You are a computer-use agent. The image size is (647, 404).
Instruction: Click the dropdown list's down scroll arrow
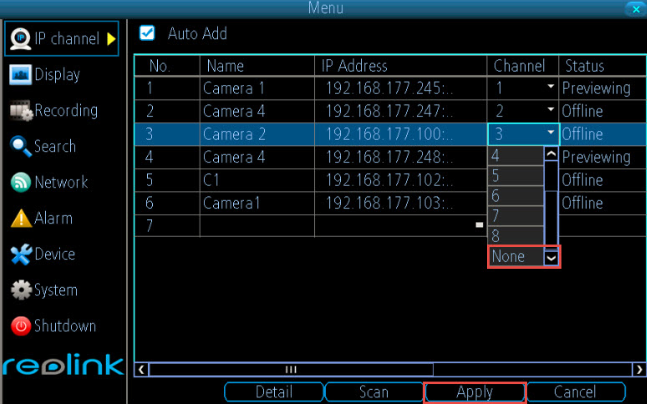pyautogui.click(x=551, y=259)
